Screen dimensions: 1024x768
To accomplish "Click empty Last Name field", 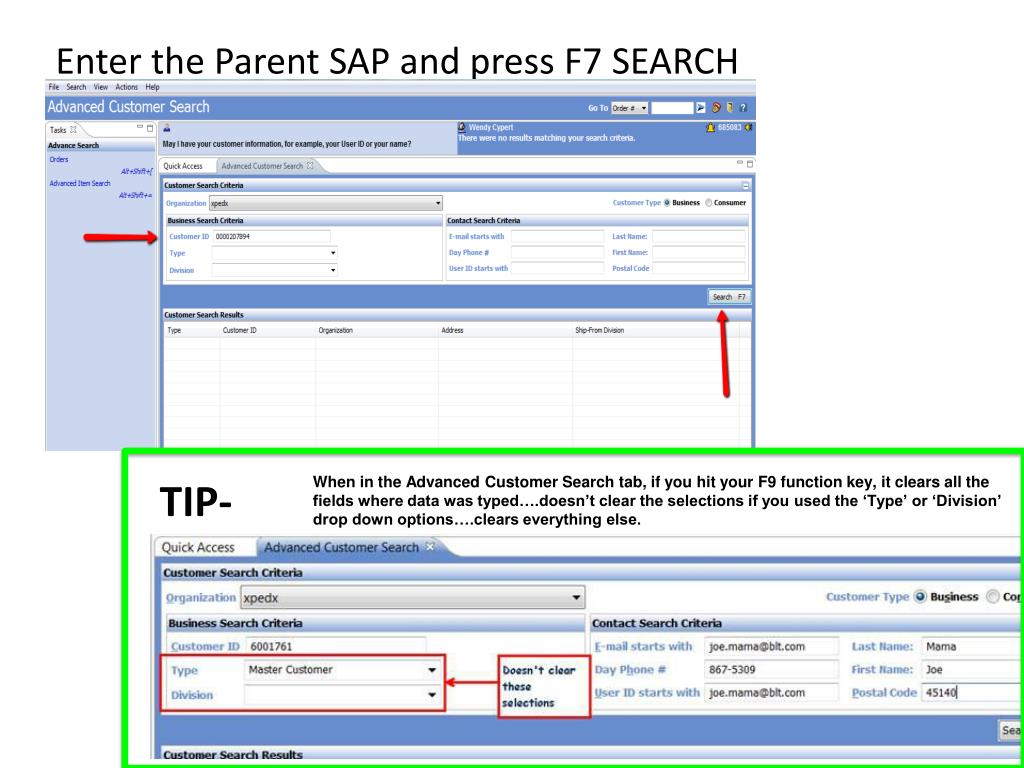I will pyautogui.click(x=699, y=236).
